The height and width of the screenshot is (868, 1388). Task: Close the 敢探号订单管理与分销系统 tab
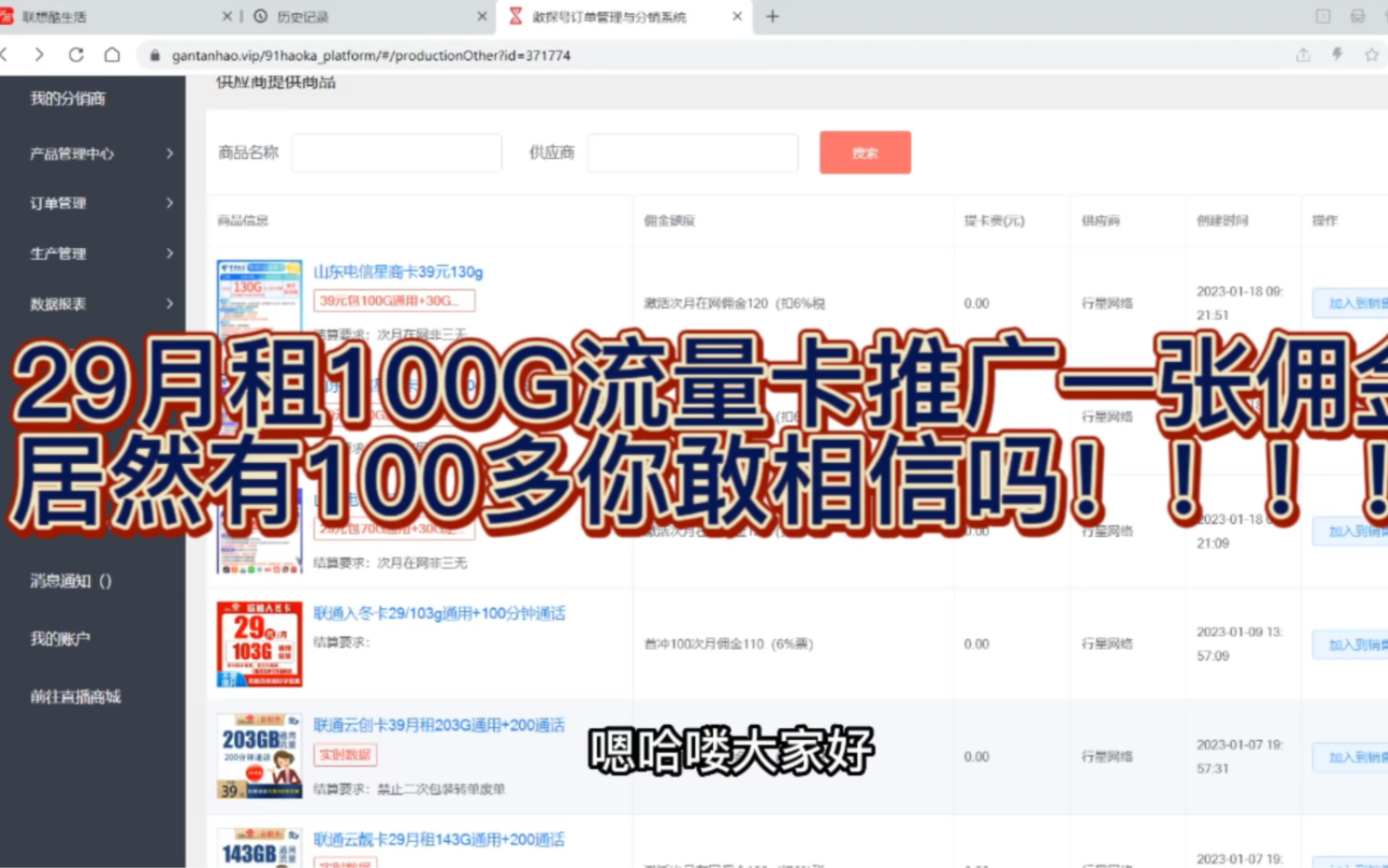click(x=736, y=16)
